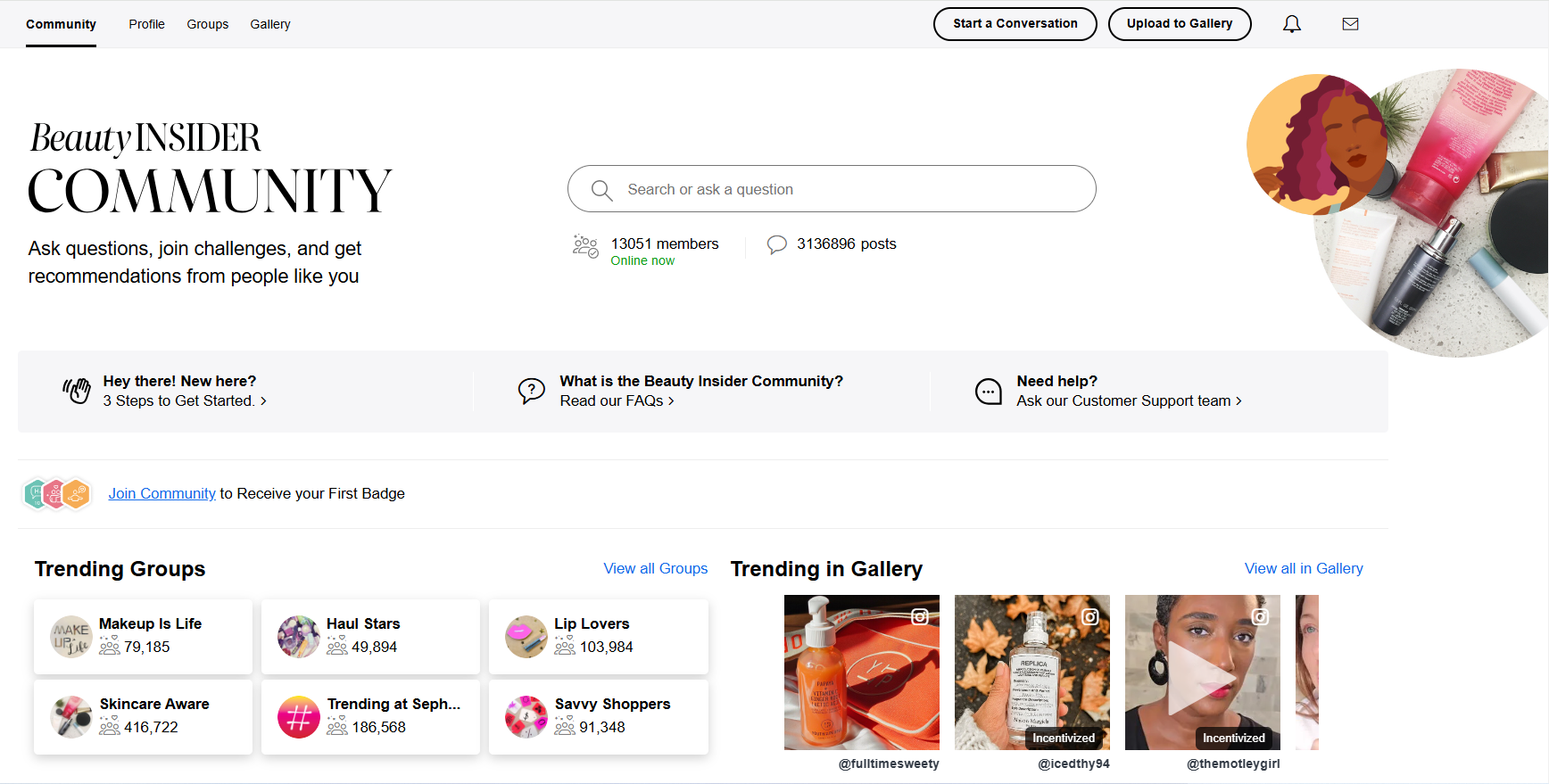Click the 13051 members text

(665, 243)
